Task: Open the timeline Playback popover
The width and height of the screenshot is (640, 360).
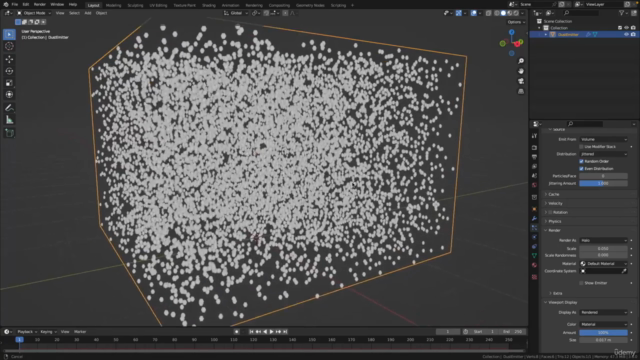Action: [27, 332]
